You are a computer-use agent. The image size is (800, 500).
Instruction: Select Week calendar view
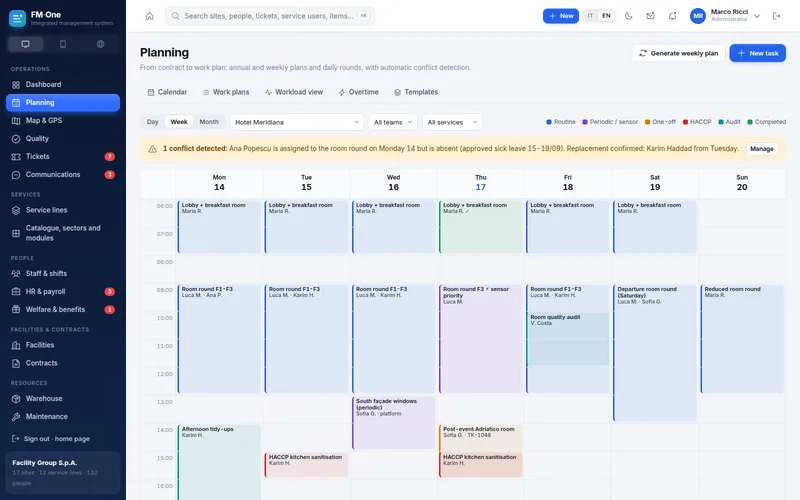179,122
